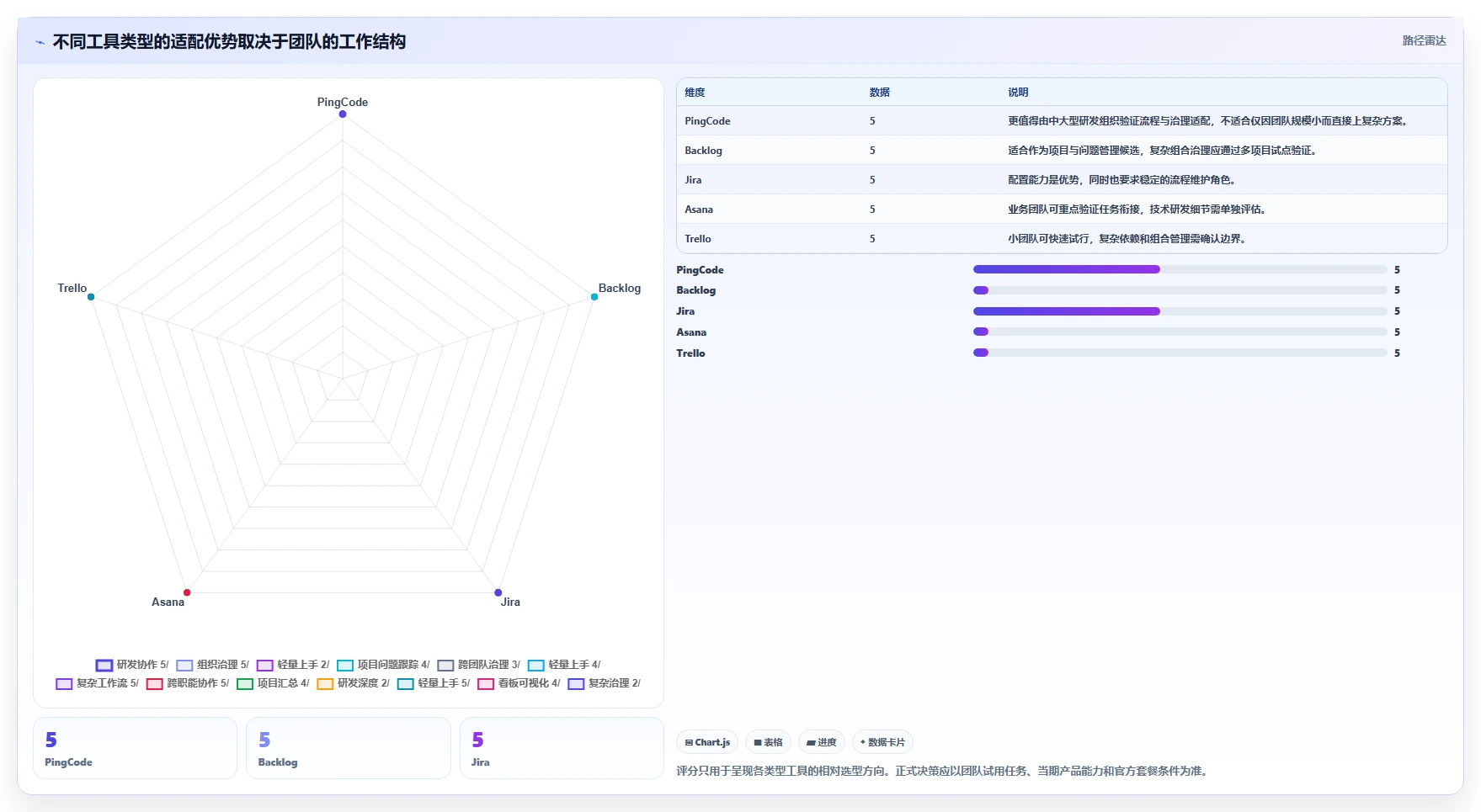1481x812 pixels.
Task: Toggle the 轻量上手 2/ legend series
Action: [x=293, y=665]
